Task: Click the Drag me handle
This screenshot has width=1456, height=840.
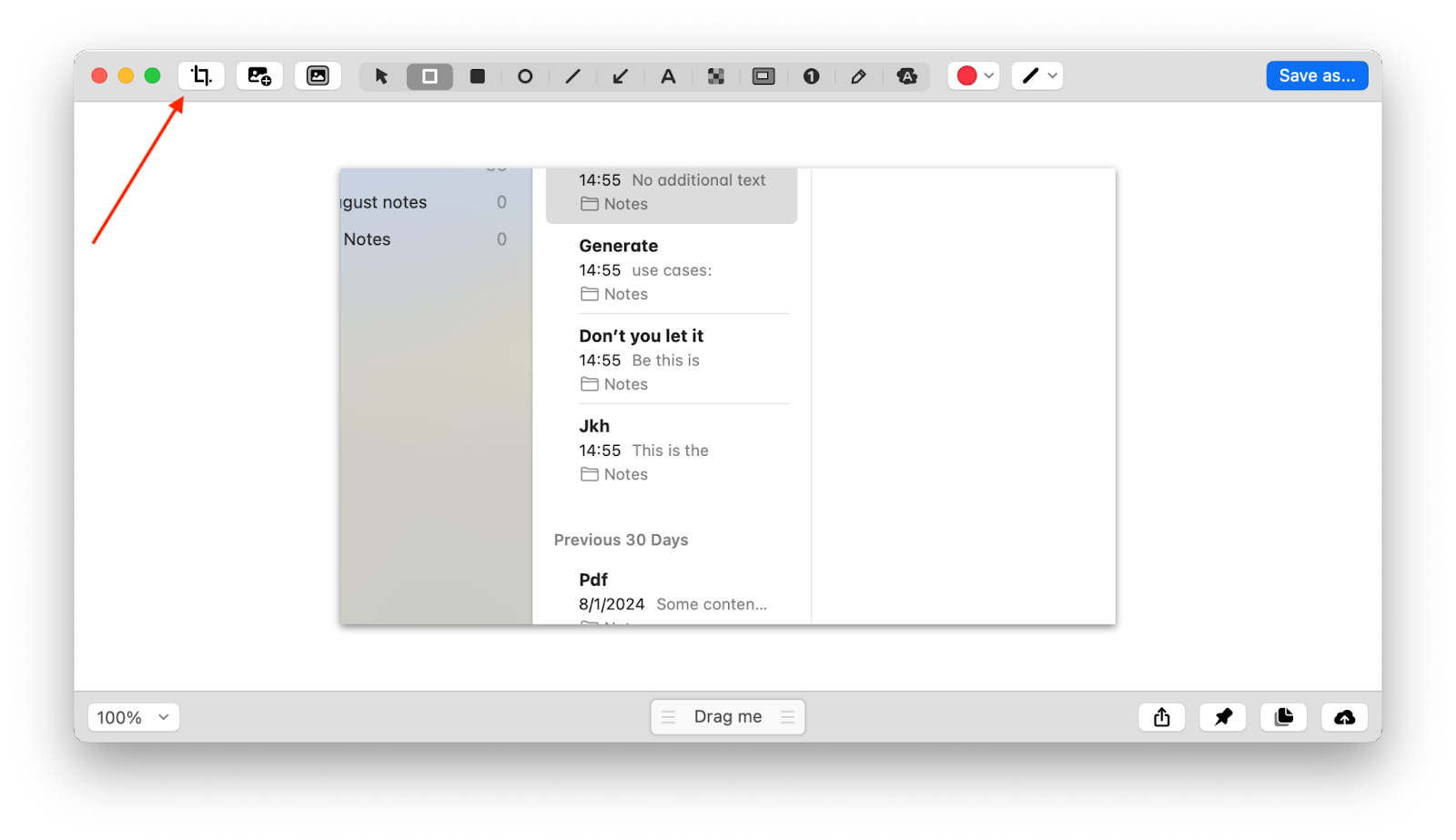Action: [x=727, y=716]
